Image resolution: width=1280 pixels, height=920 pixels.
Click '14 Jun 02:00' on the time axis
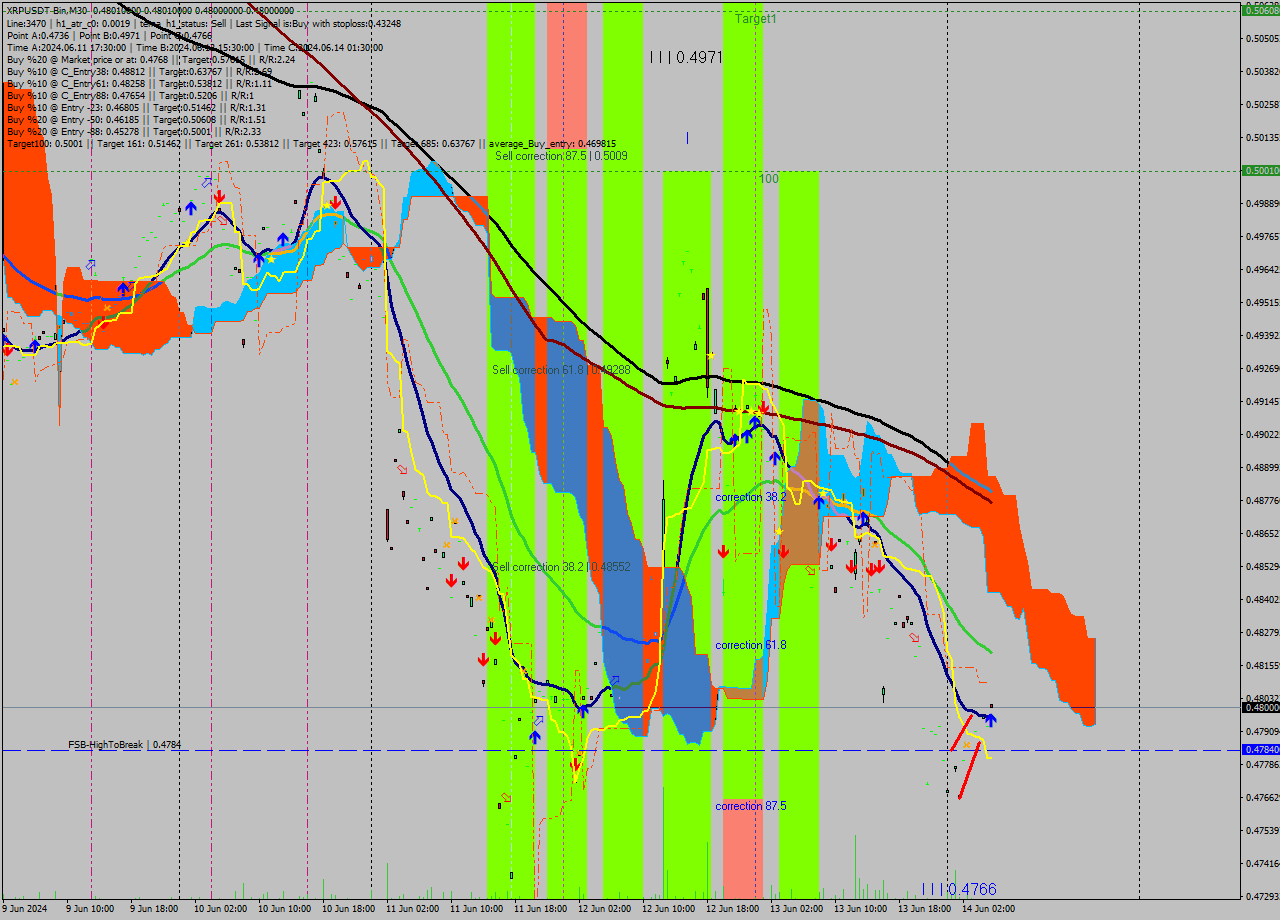pos(988,909)
